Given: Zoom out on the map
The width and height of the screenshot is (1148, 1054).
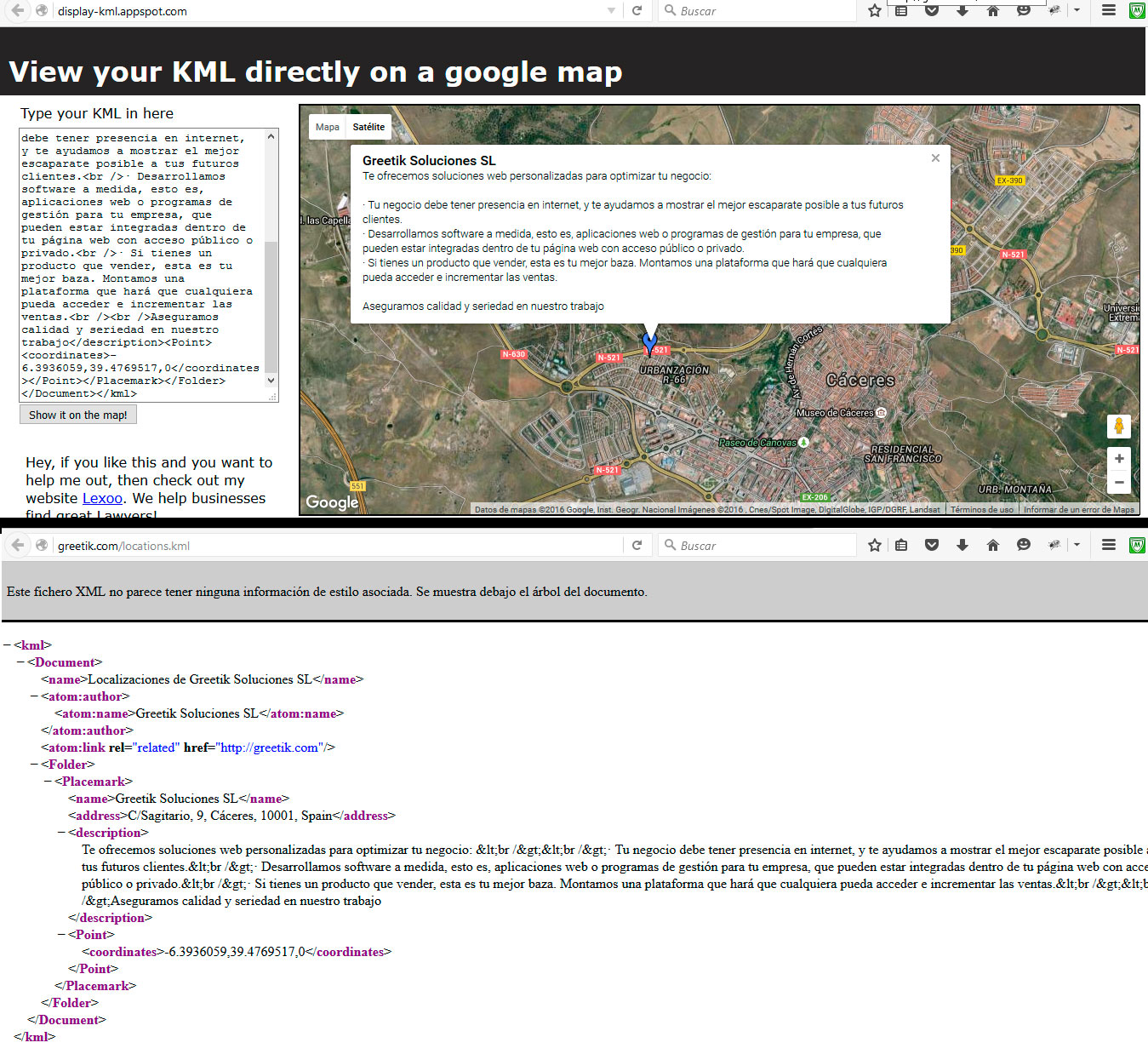Looking at the screenshot, I should (1119, 482).
